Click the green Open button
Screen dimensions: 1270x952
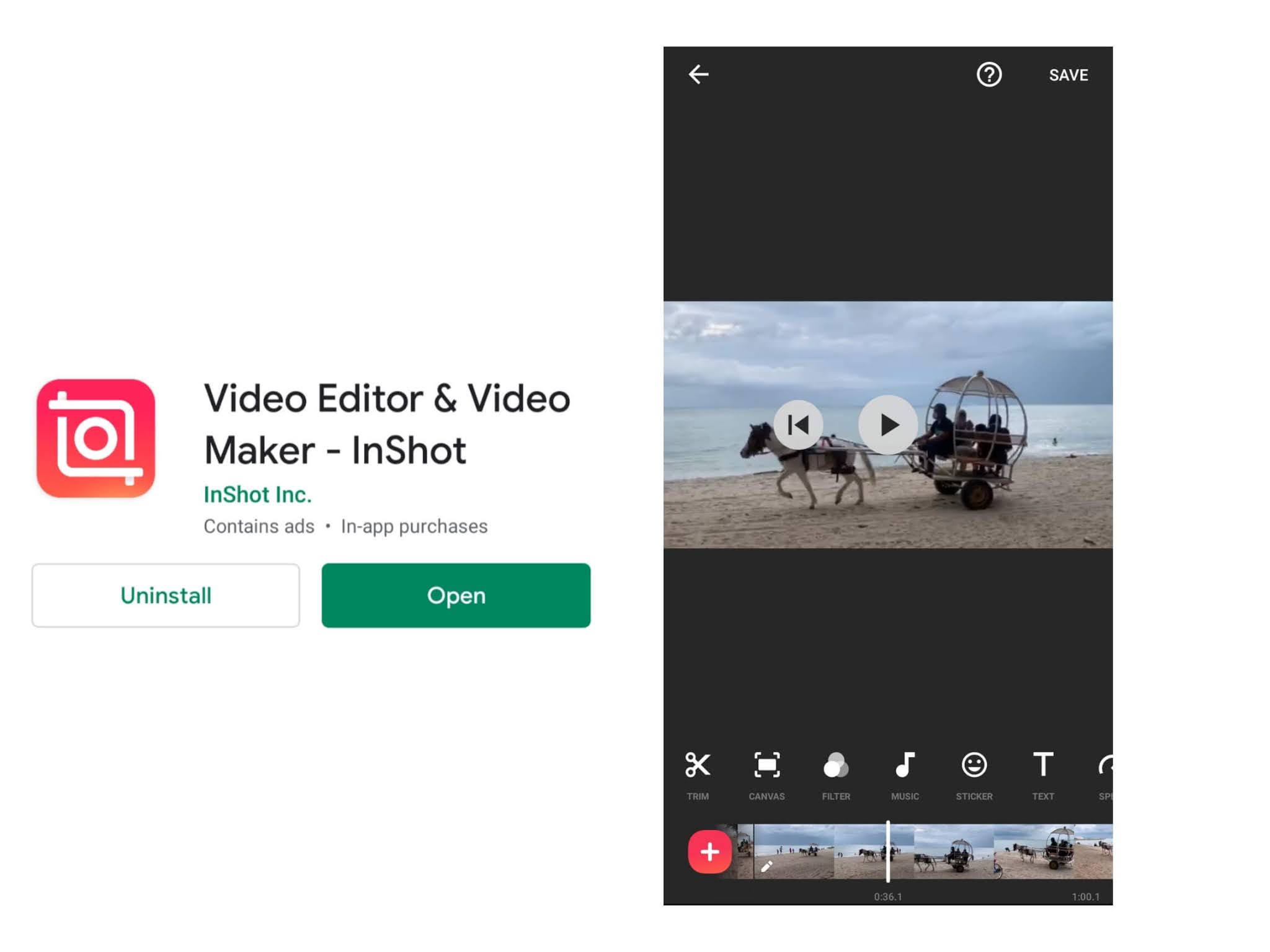(x=456, y=595)
